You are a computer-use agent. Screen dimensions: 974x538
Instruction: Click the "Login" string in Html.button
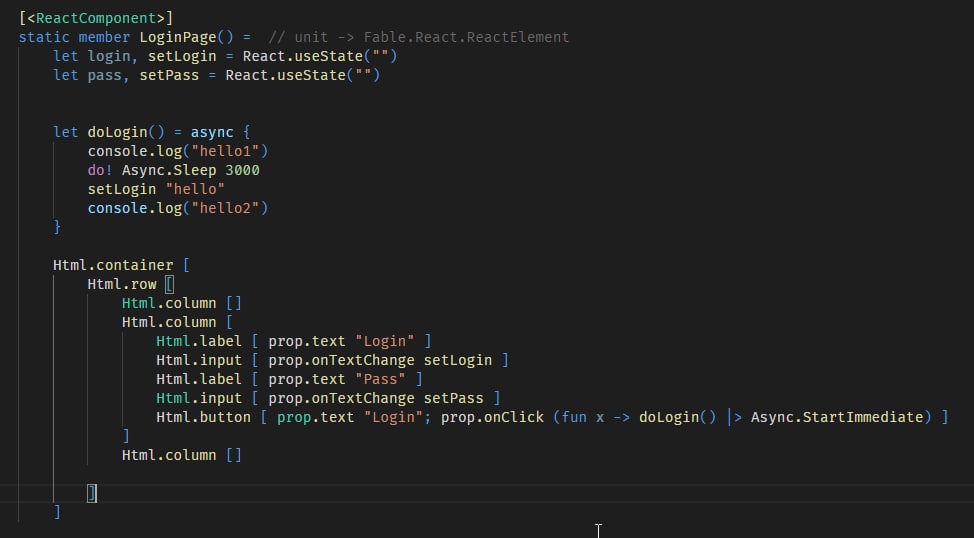[393, 417]
